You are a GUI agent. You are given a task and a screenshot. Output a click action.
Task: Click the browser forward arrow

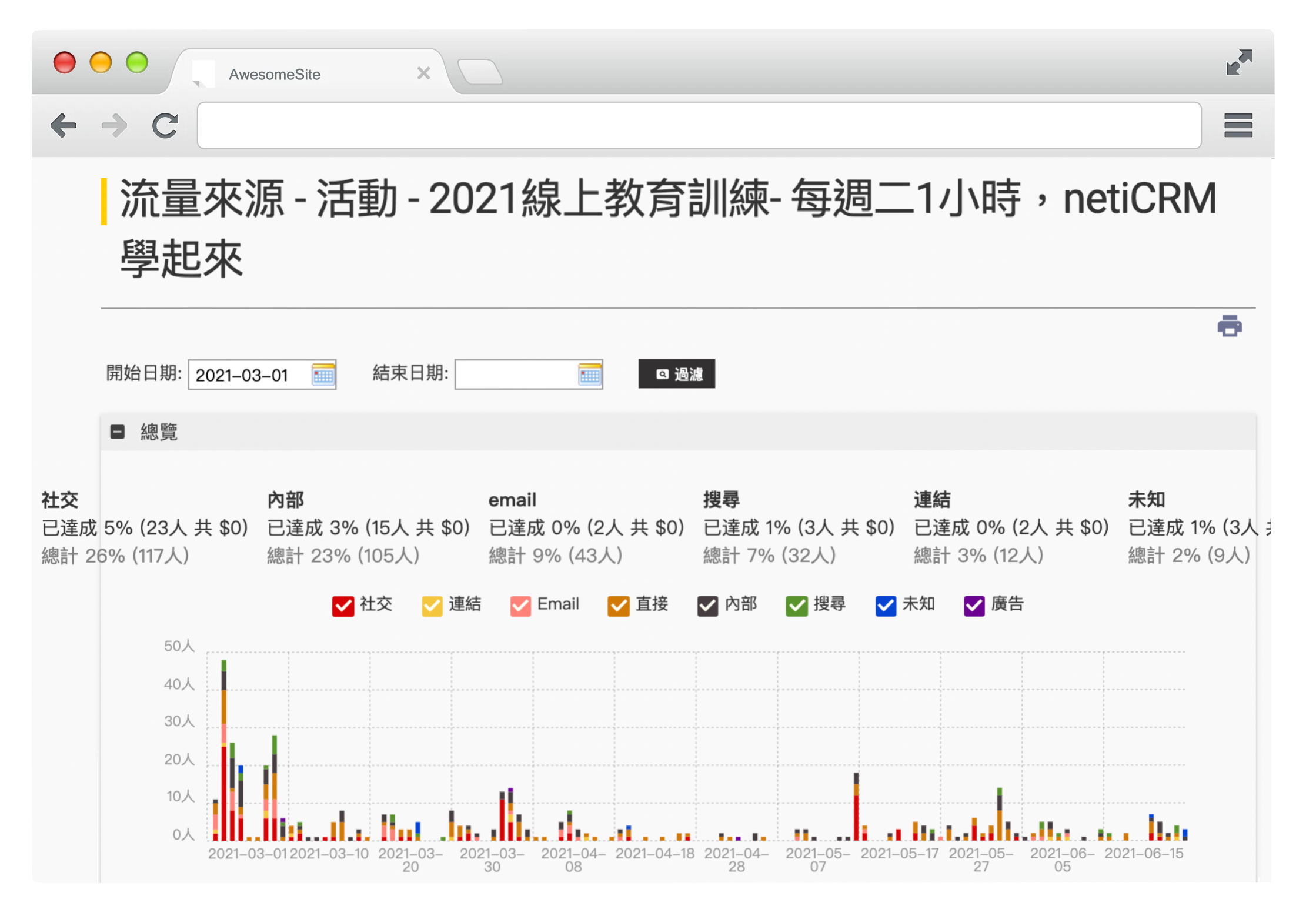click(x=114, y=125)
